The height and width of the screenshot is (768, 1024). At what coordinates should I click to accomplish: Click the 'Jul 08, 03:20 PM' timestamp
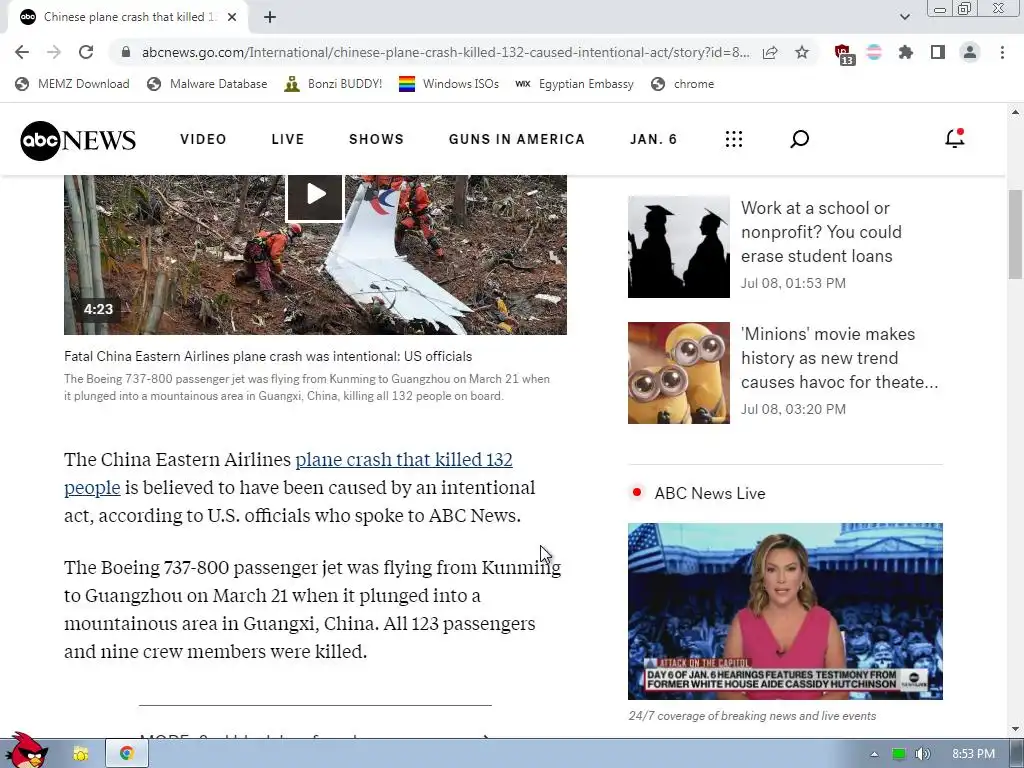click(793, 409)
